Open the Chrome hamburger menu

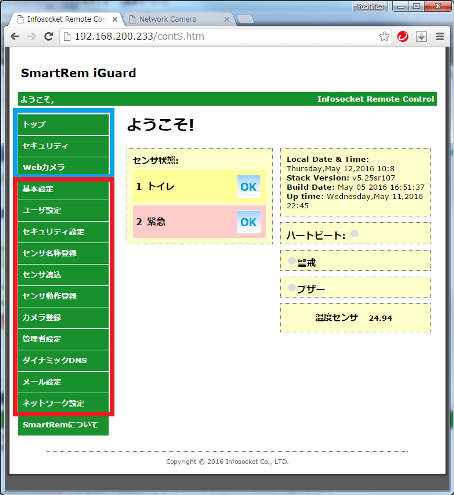[x=440, y=36]
